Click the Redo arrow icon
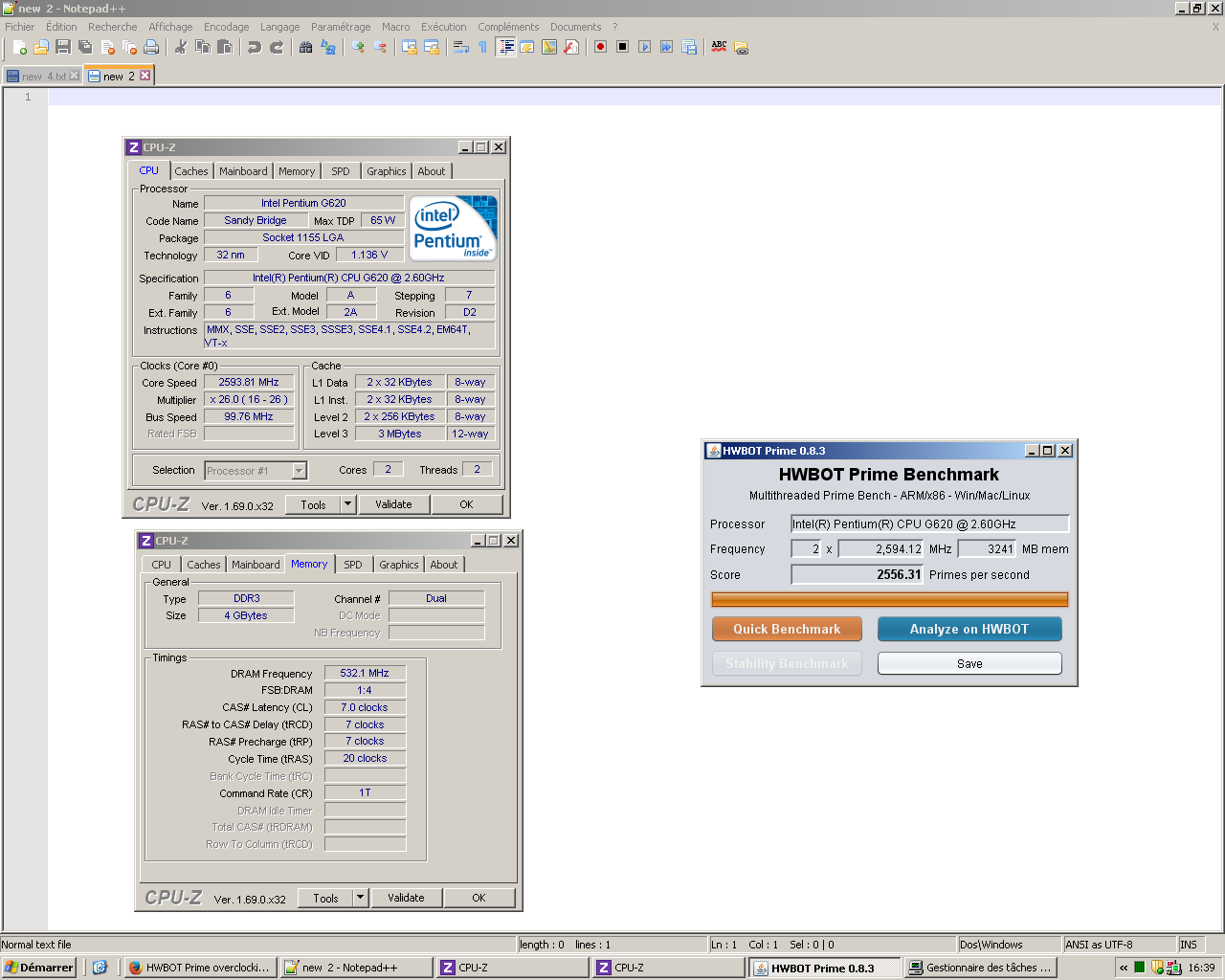 (277, 47)
